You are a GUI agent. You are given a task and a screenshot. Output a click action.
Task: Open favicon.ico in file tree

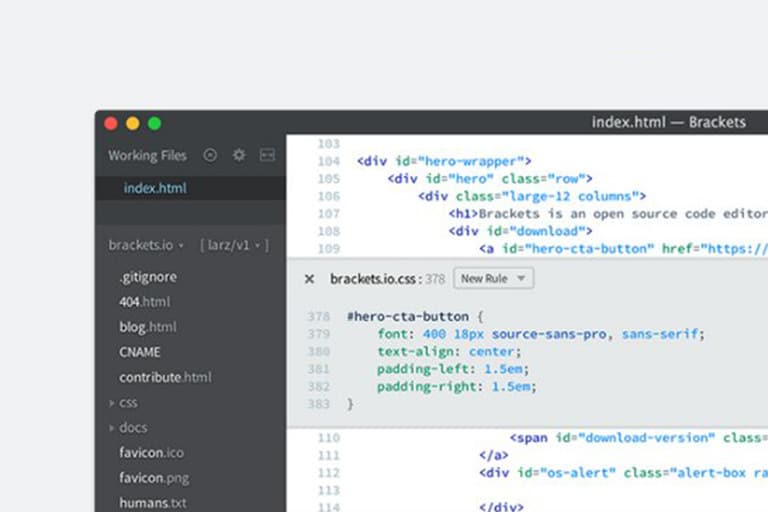click(151, 452)
